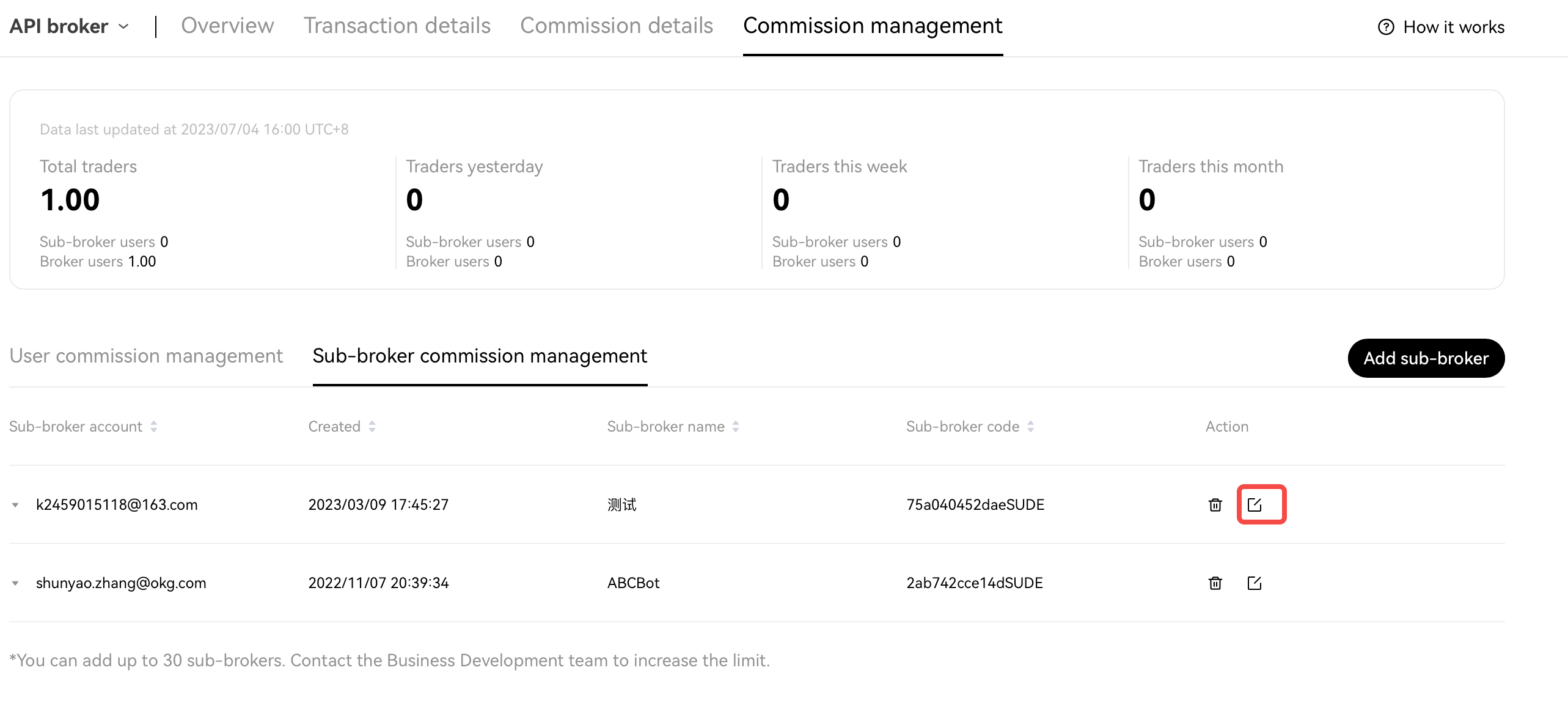Sort table by Created date
The height and width of the screenshot is (703, 1568).
point(372,426)
